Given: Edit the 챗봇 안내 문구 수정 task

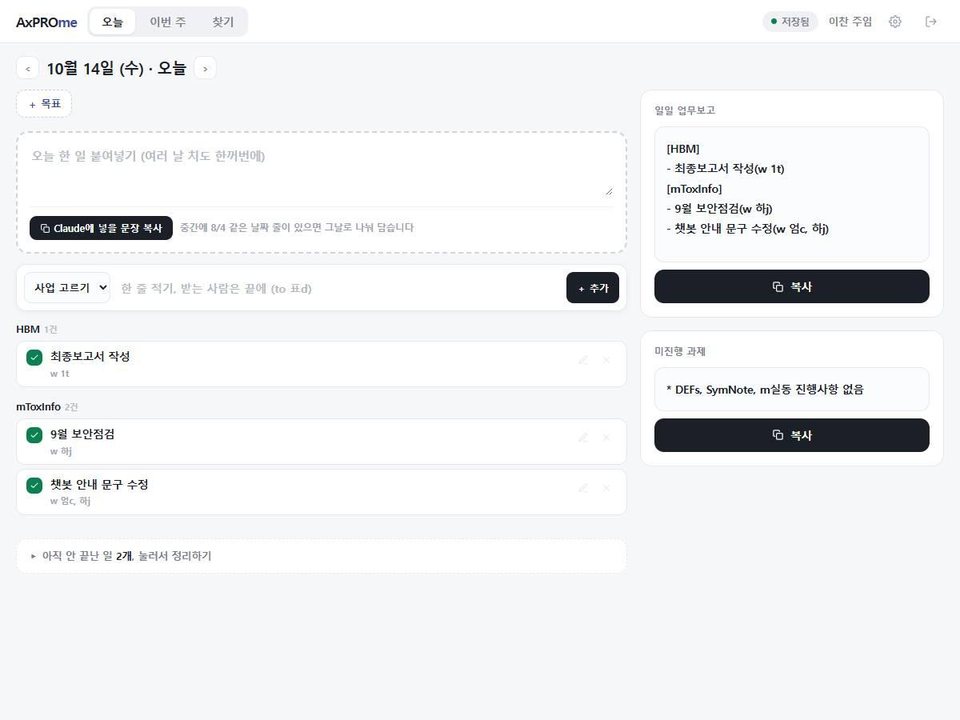Looking at the screenshot, I should (583, 488).
